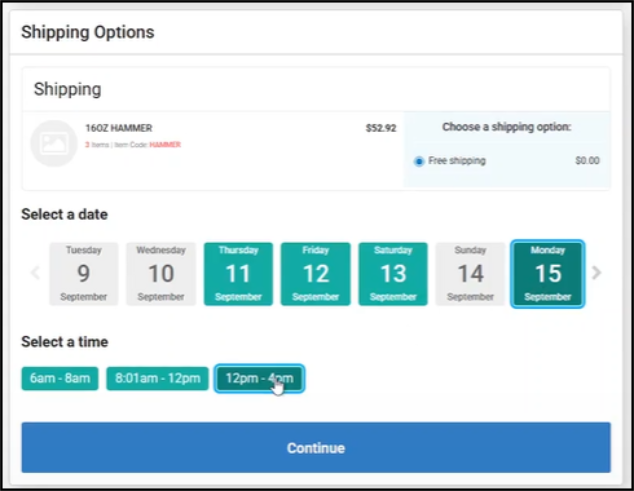The height and width of the screenshot is (491, 634).
Task: Select Tuesday September 9 date
Action: (83, 274)
